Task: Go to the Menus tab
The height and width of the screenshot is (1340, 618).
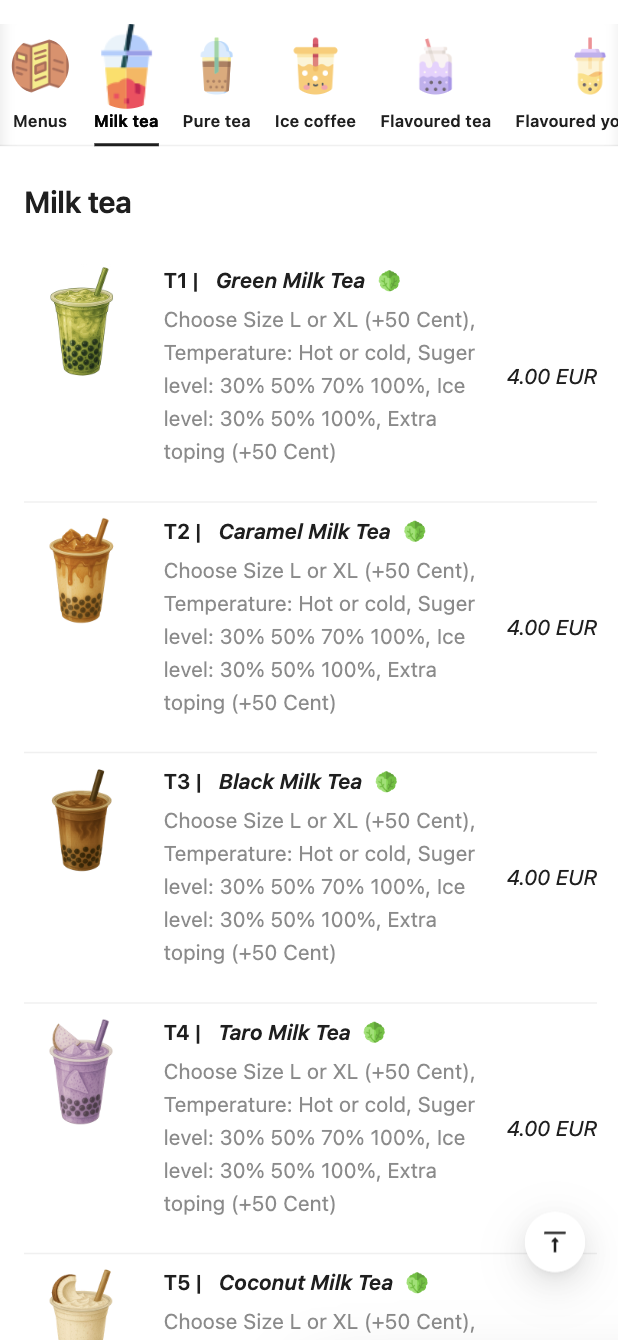Action: (40, 121)
